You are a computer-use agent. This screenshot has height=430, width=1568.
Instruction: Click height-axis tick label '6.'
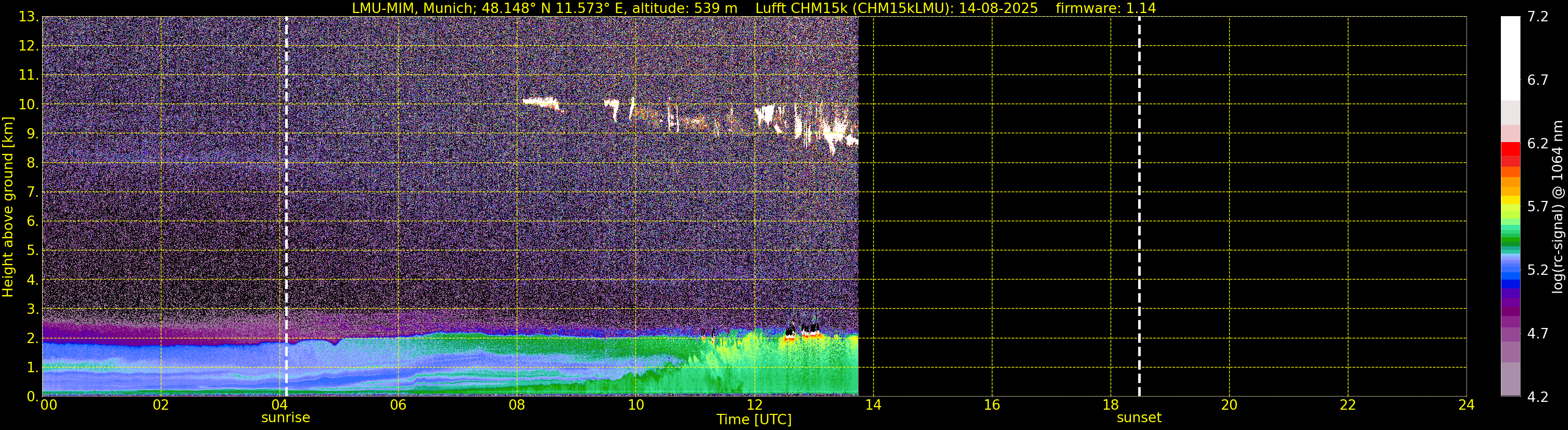click(x=32, y=221)
